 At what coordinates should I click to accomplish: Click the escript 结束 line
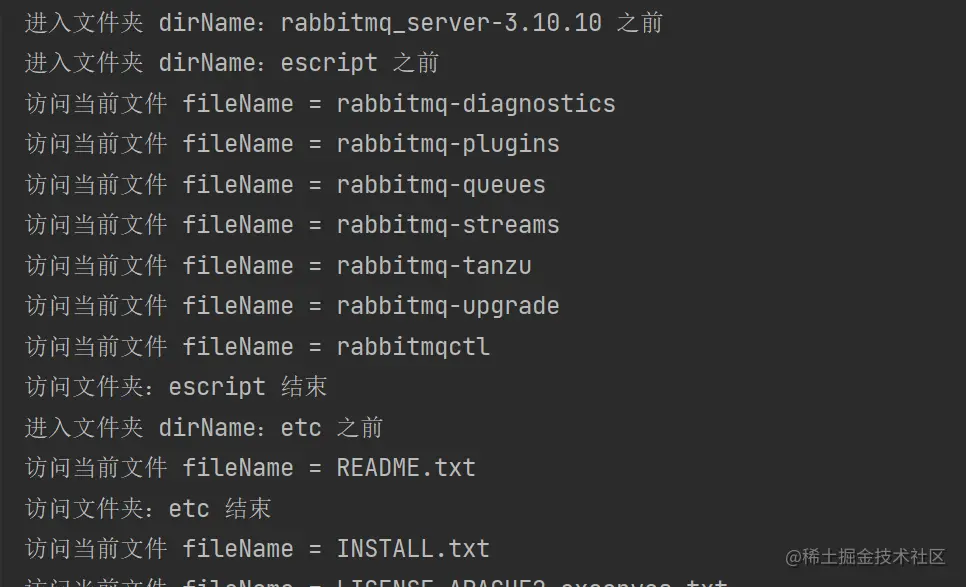(x=176, y=387)
